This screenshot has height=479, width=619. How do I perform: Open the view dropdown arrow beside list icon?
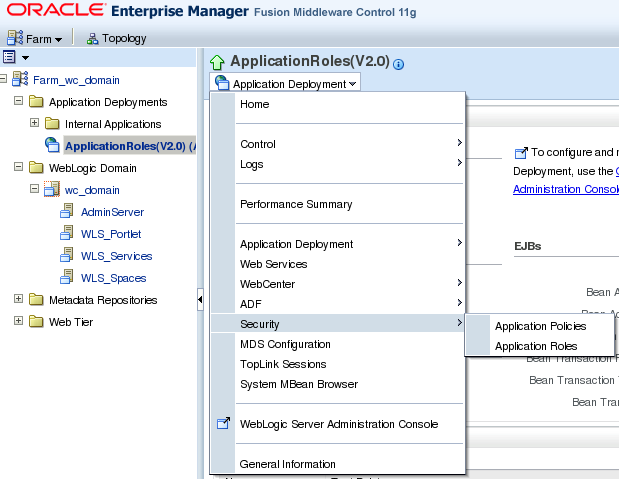tap(25, 58)
